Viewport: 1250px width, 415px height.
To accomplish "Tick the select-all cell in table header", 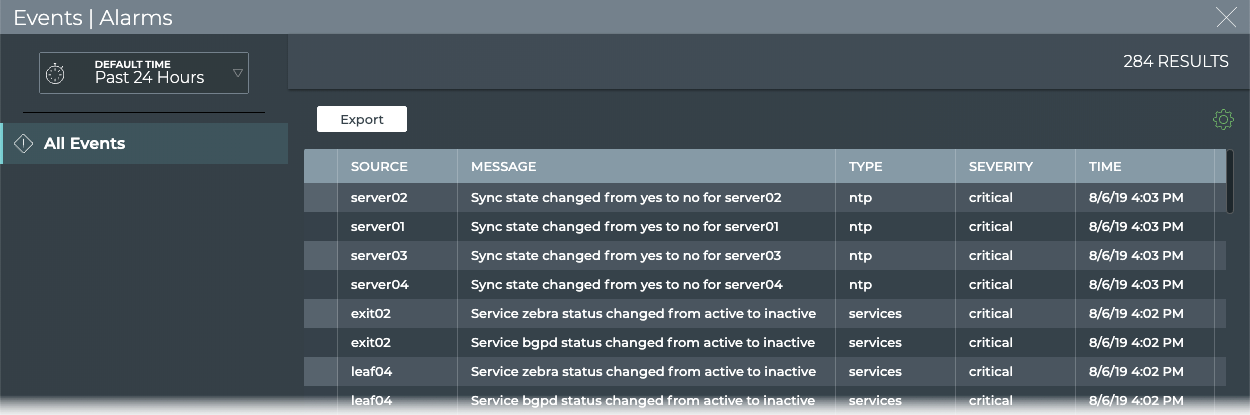I will coord(321,167).
